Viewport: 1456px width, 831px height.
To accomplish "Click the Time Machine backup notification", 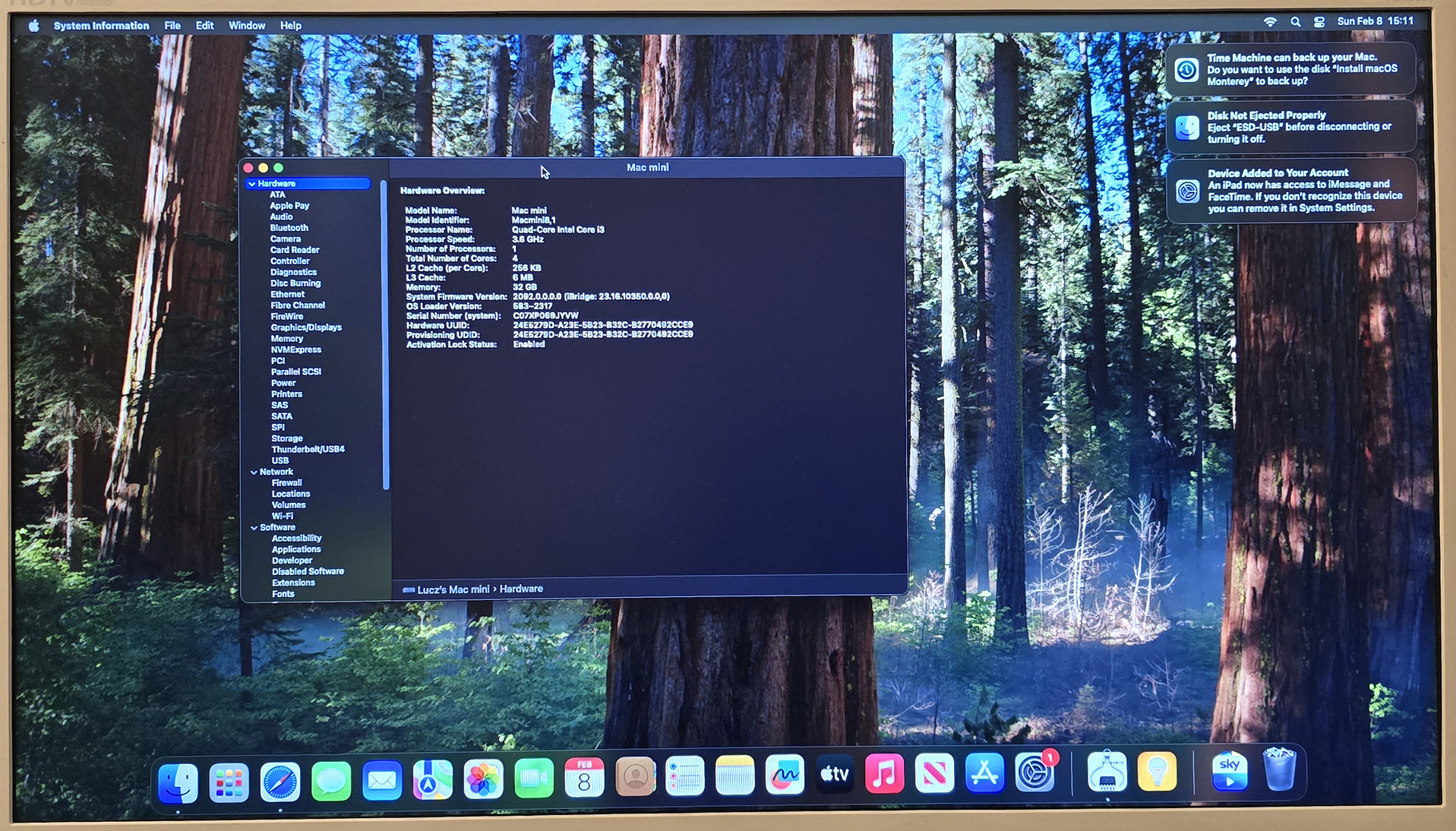I will [x=1291, y=69].
